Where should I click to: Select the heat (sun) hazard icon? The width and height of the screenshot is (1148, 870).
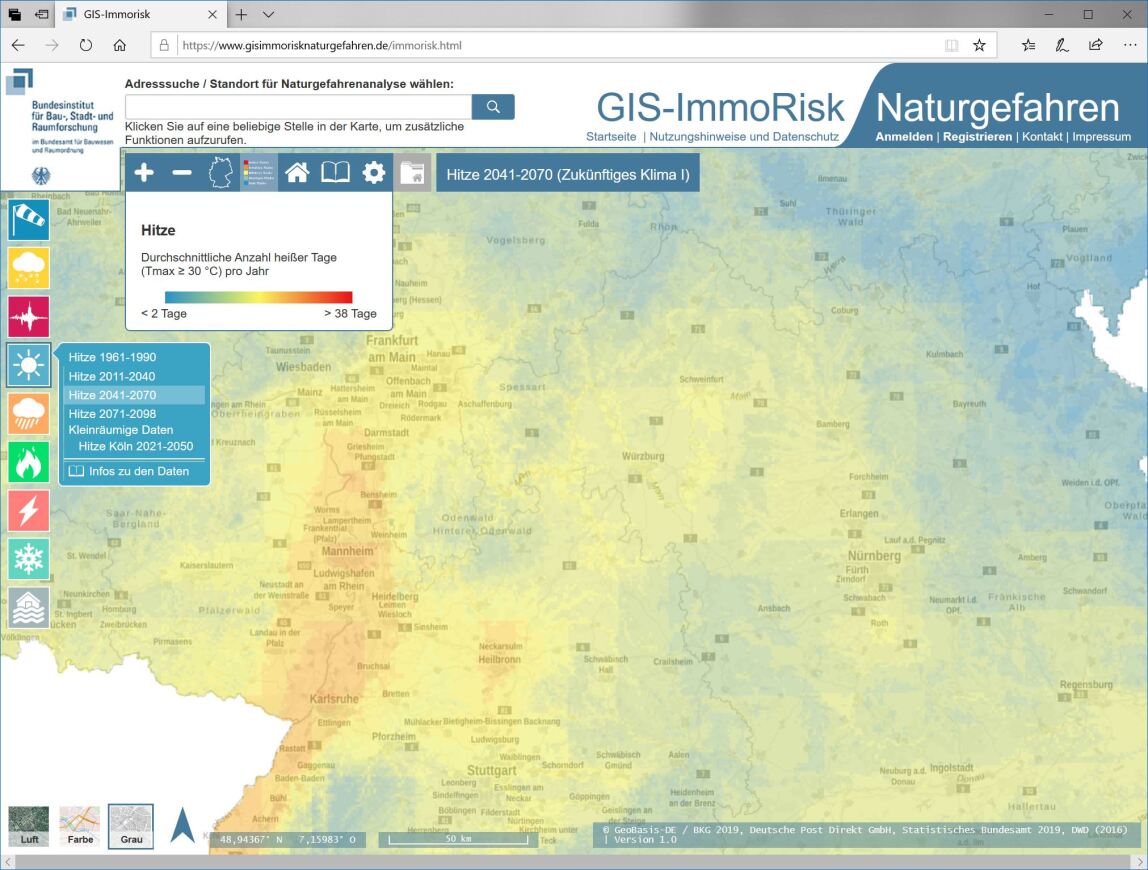29,365
